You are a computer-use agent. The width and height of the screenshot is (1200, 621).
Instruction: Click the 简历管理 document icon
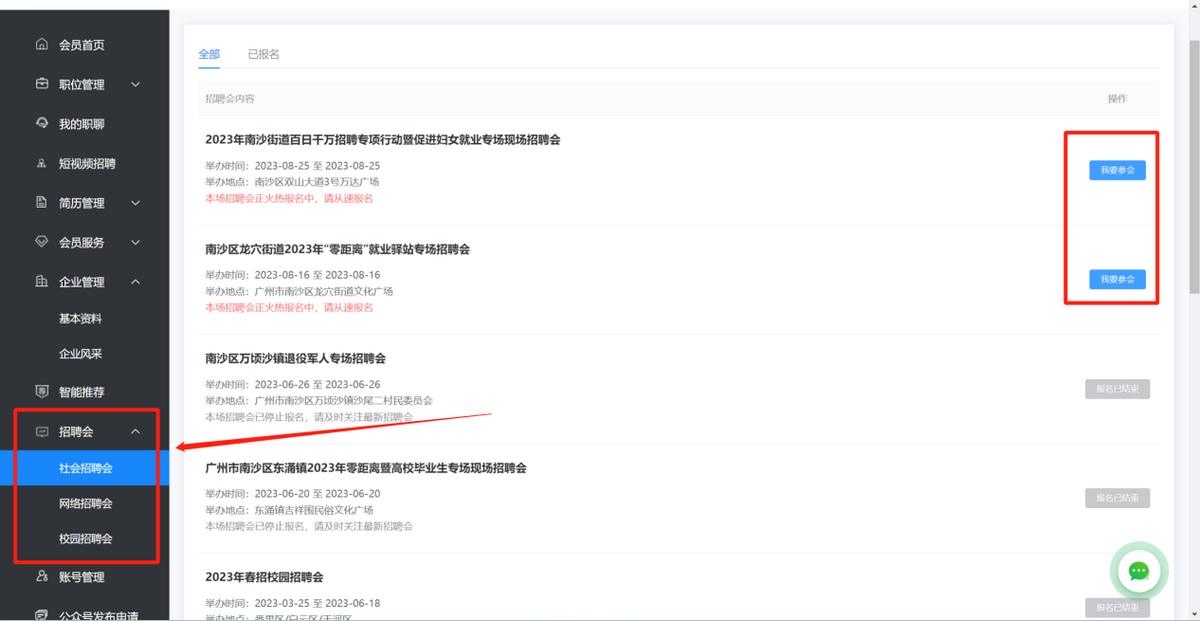coord(40,202)
